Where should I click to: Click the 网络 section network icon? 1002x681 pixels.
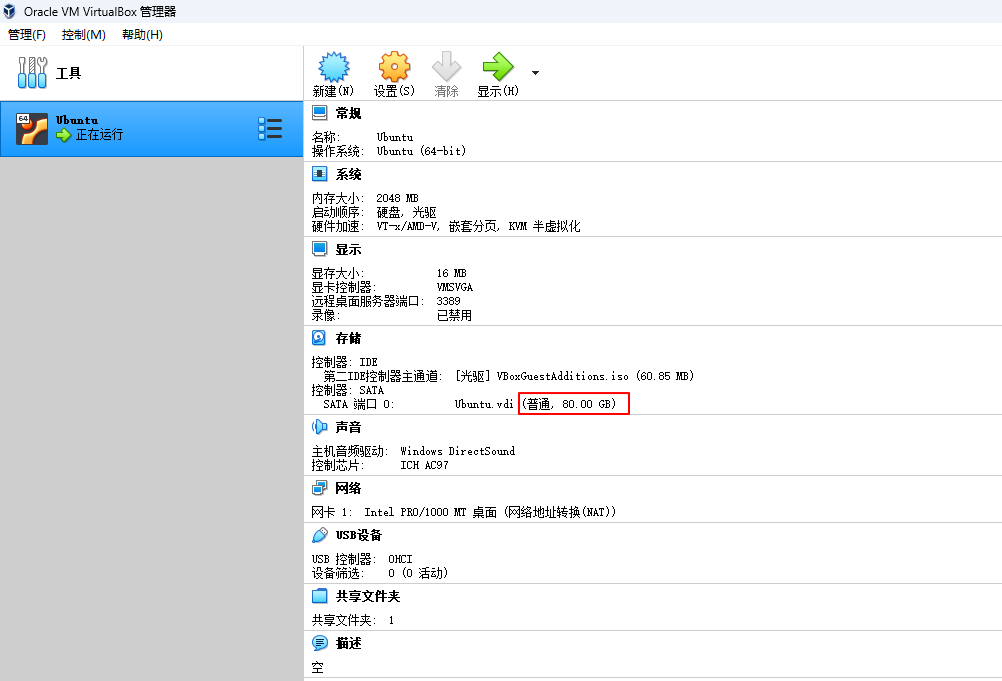(x=320, y=488)
